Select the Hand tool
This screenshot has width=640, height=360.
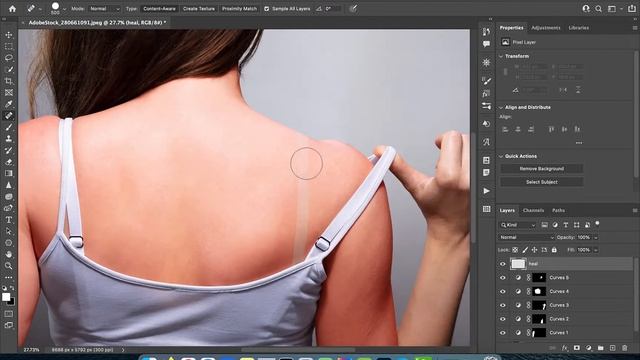coord(9,254)
